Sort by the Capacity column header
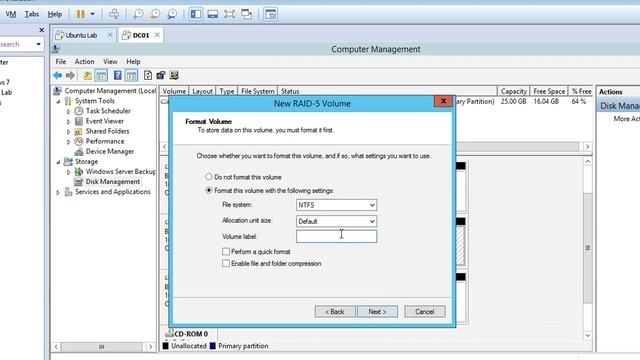Screen dimensions: 640x360 pos(513,91)
